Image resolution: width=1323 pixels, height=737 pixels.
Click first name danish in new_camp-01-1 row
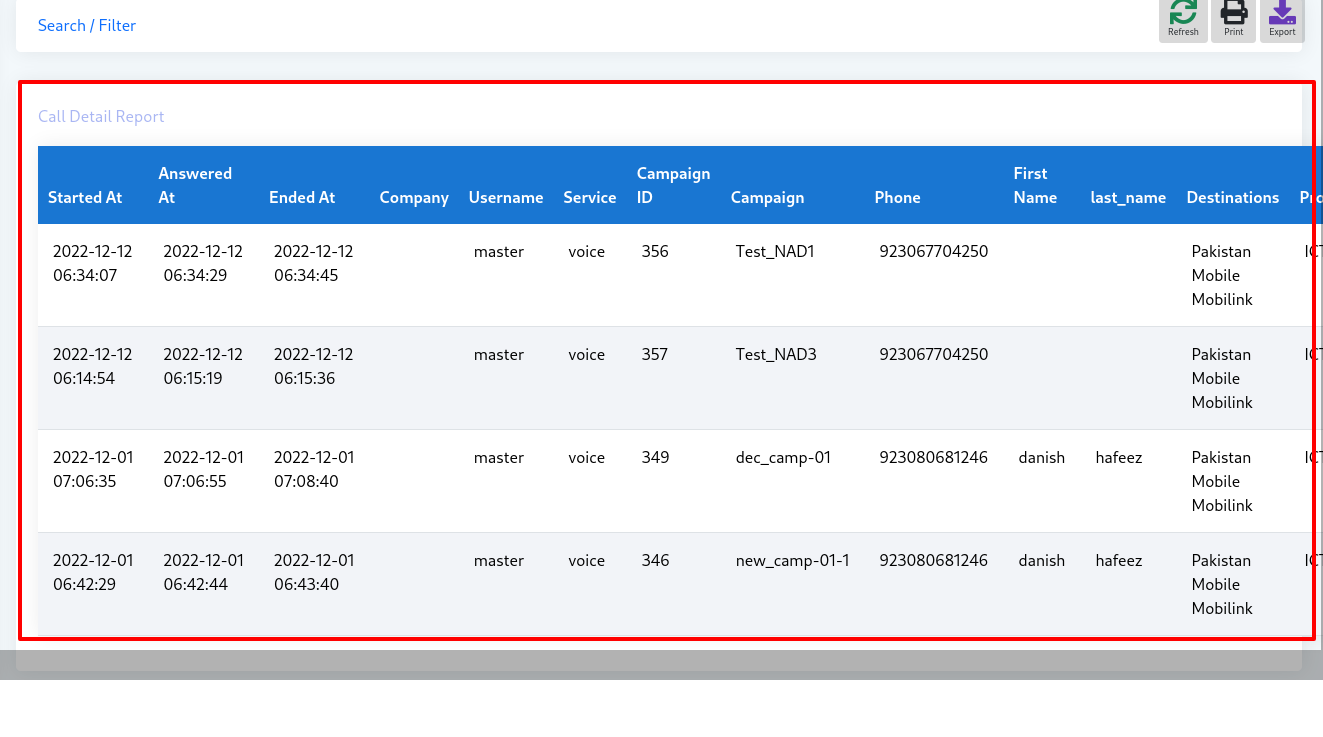(x=1042, y=560)
